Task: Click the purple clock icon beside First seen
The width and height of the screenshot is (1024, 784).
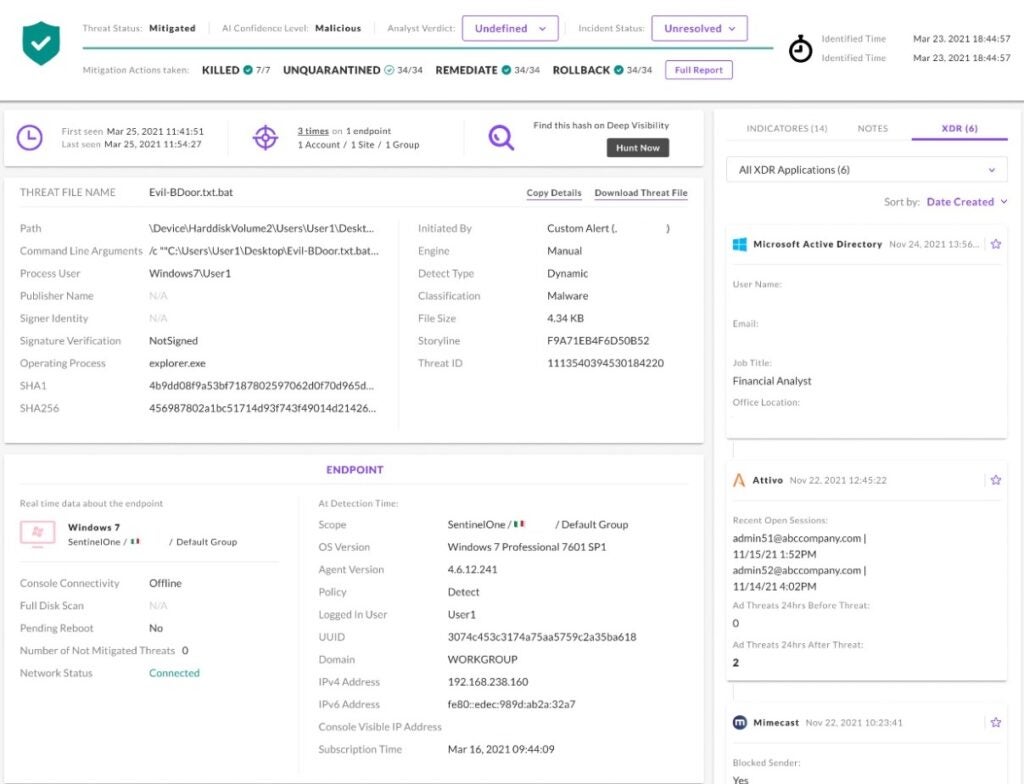Action: 29,138
